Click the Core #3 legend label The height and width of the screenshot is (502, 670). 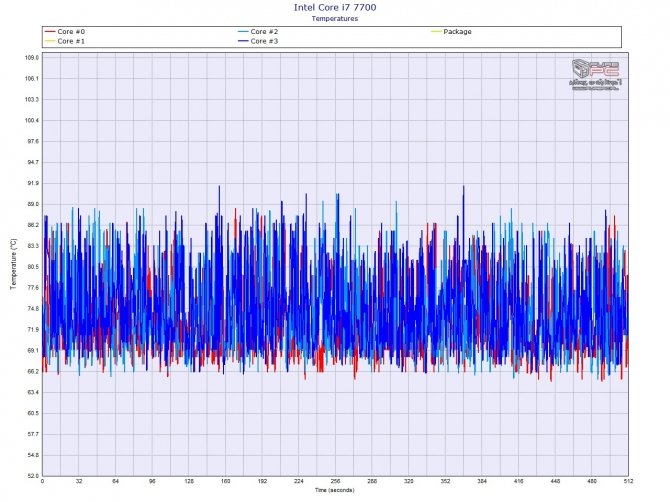tap(264, 41)
